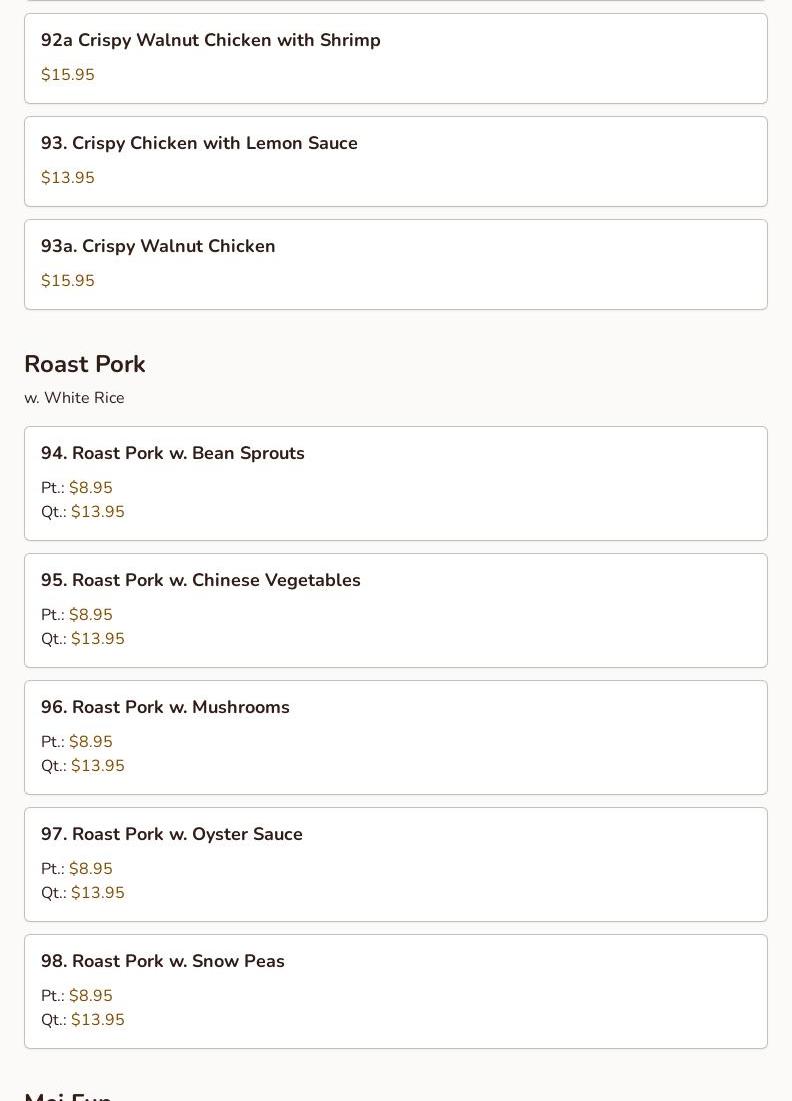The height and width of the screenshot is (1101, 792).
Task: Select 94. Roast Pork w. Bean Sprouts
Action: click(395, 483)
